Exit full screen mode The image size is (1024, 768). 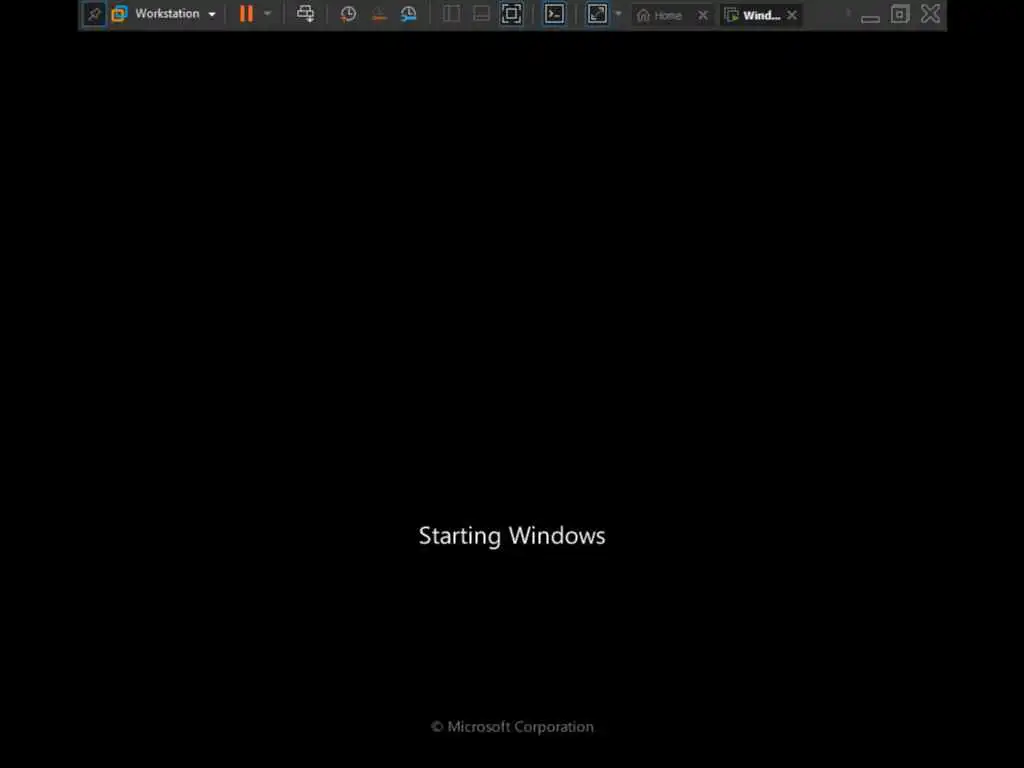point(511,14)
